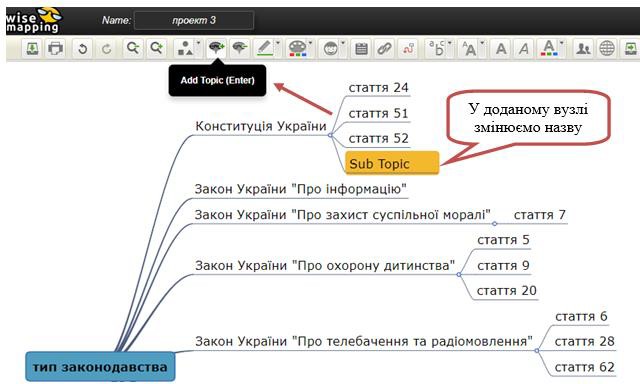This screenshot has width=640, height=384.
Task: Select the "стаття 28" subtopic
Action: tap(584, 342)
